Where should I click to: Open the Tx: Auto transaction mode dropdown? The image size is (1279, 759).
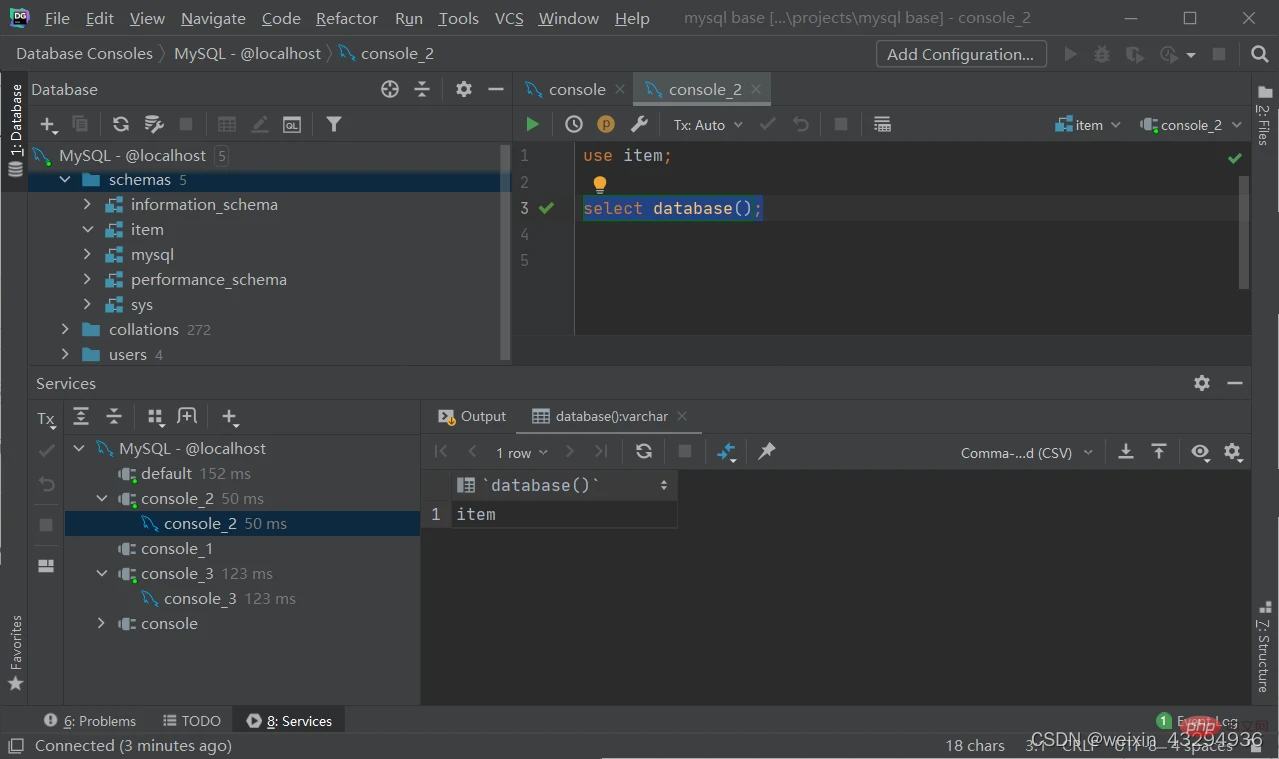click(x=708, y=125)
